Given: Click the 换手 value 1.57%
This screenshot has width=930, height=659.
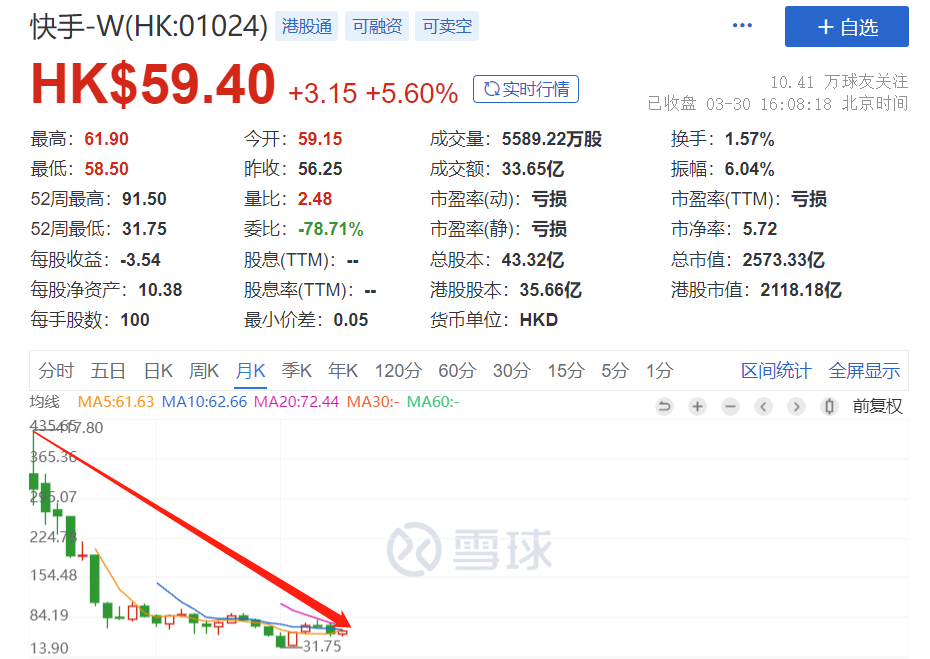Looking at the screenshot, I should (x=749, y=139).
